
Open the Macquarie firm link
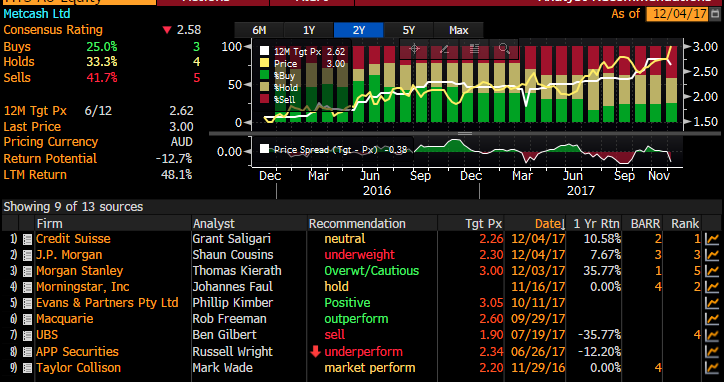tap(65, 319)
